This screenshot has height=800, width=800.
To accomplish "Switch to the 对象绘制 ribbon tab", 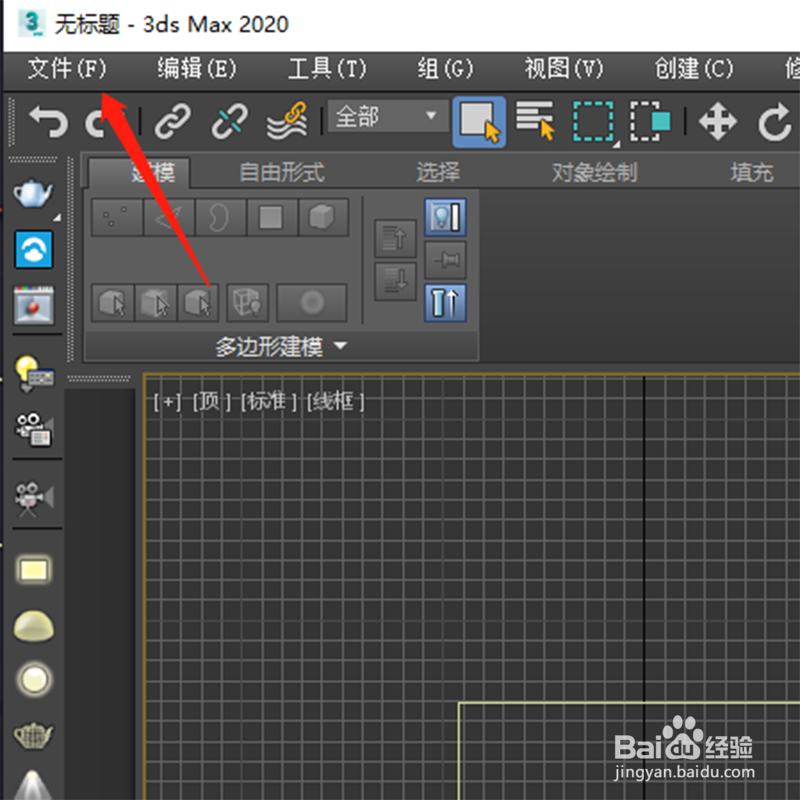I will (594, 172).
